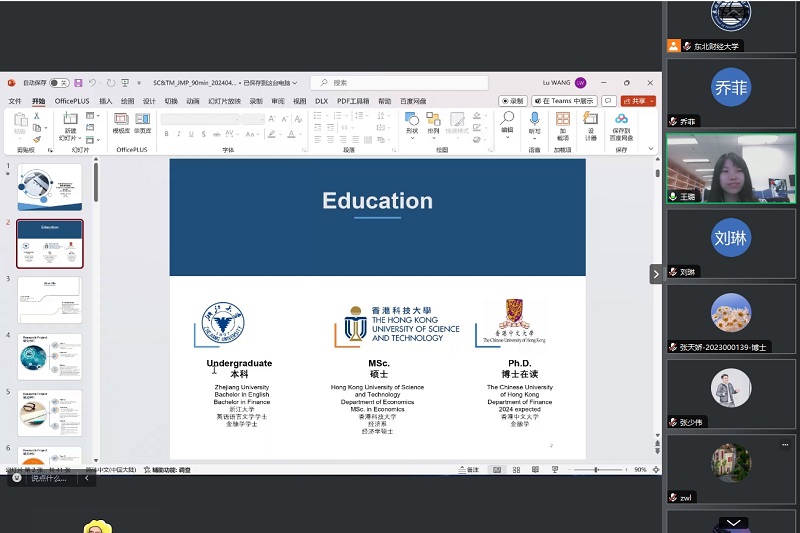Open the Arrange (排列) tool
800x533 pixels.
pos(433,122)
